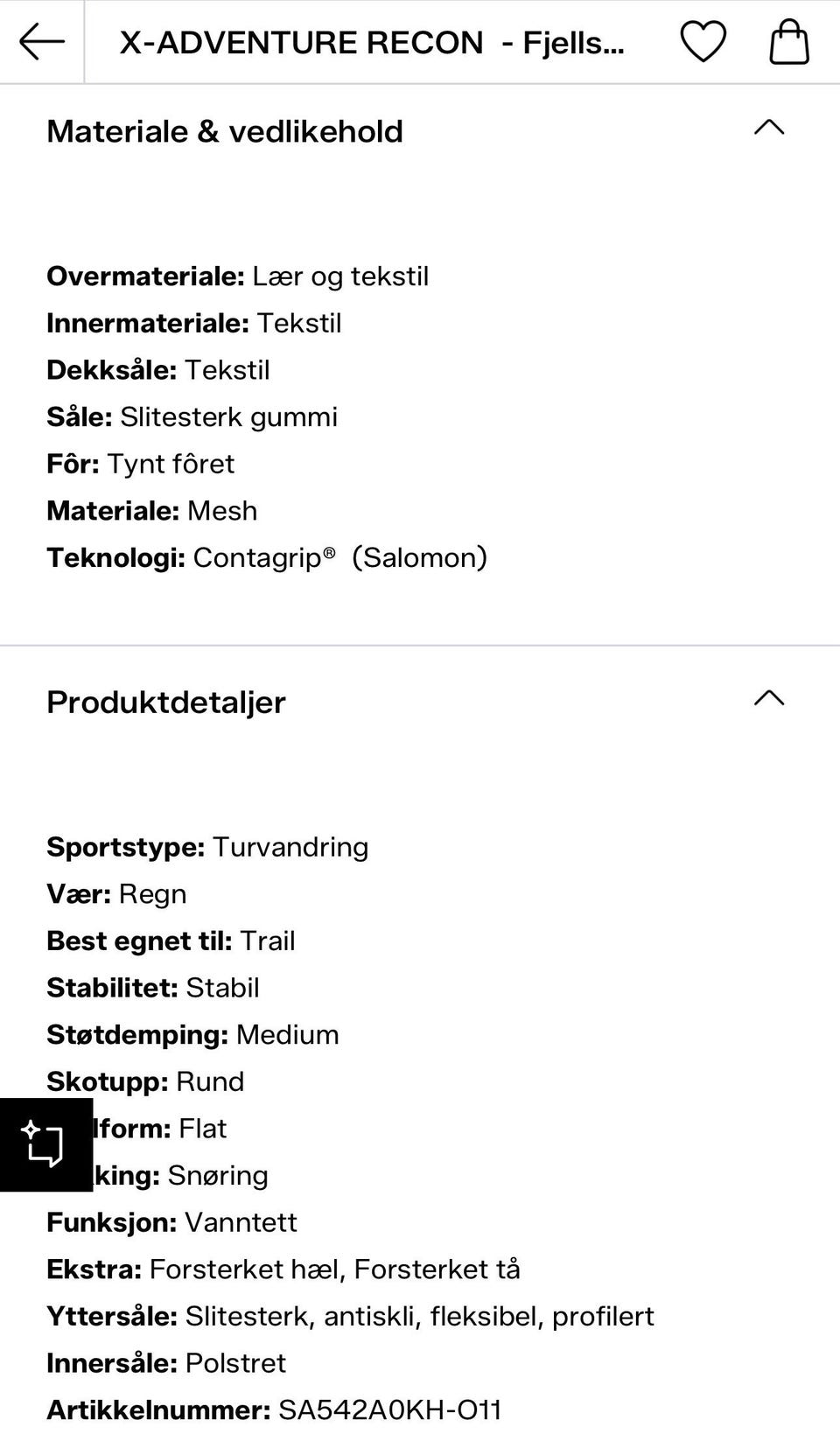840x1448 pixels.
Task: Tap the Innersåle Polstret line
Action: 166,1363
